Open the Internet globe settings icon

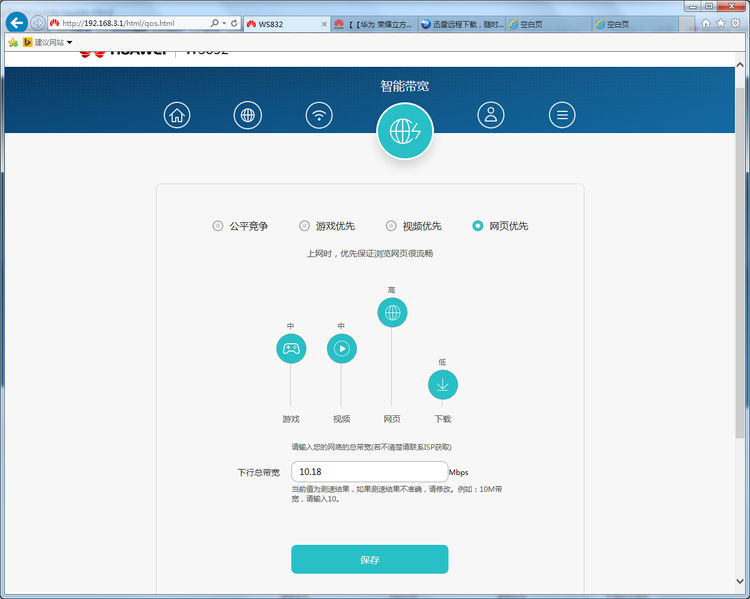[x=248, y=115]
